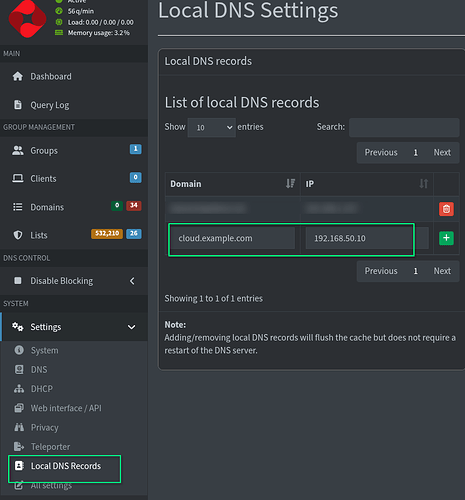
Task: Click the Web interface / API icon
Action: tap(19, 408)
